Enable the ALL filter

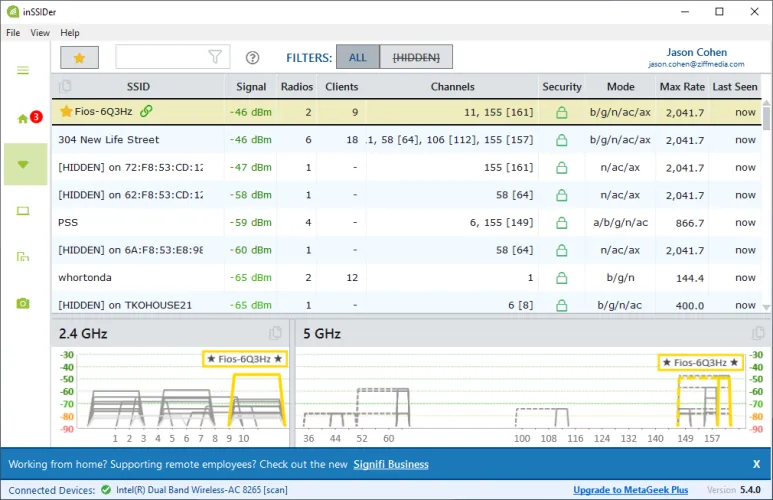[x=357, y=58]
